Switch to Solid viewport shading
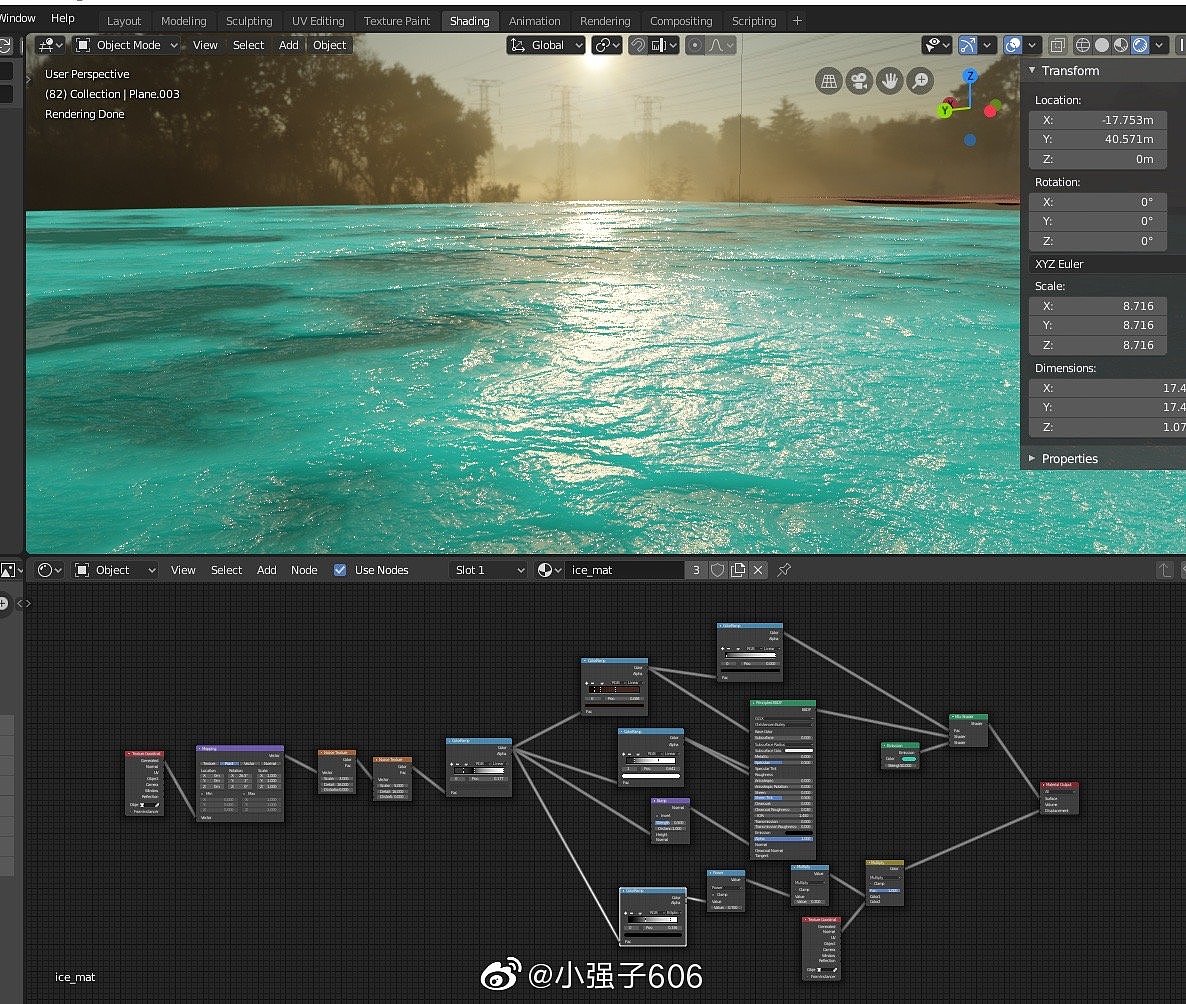This screenshot has height=1004, width=1186. (x=1102, y=44)
